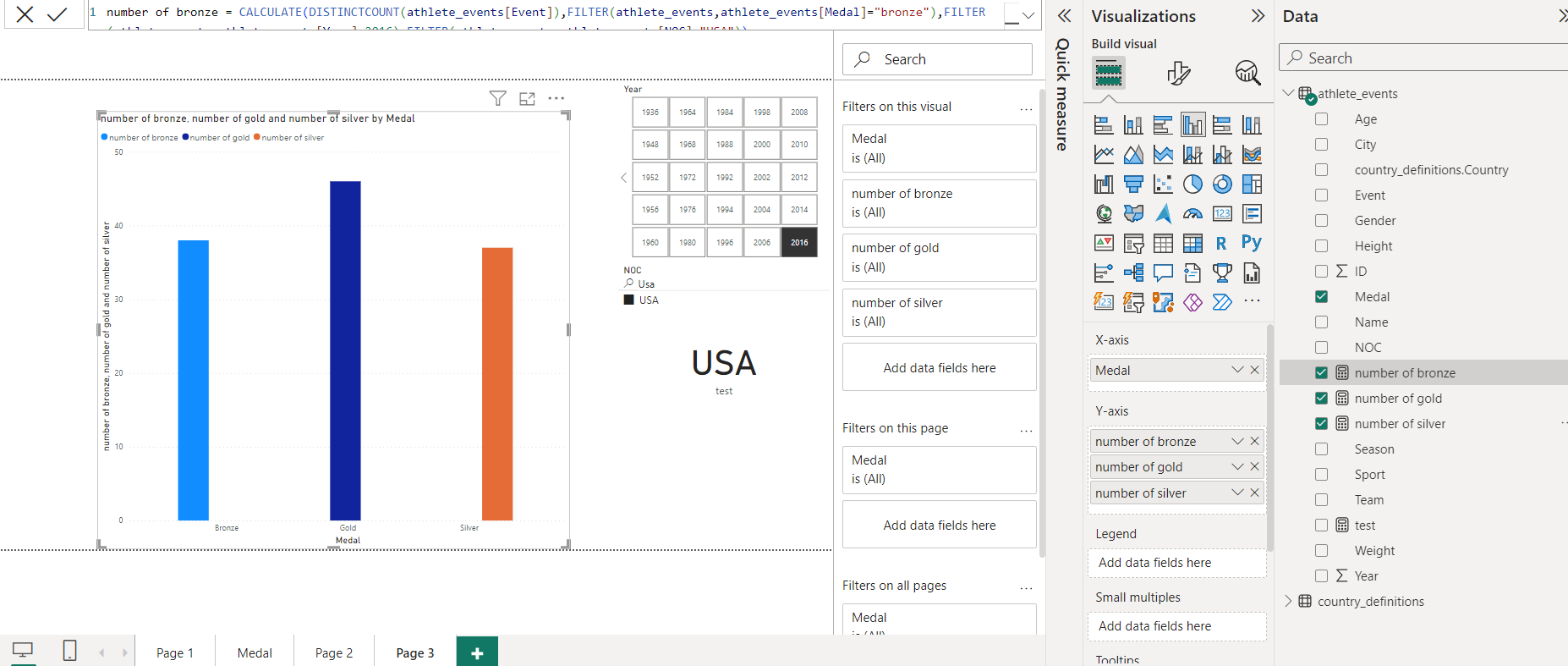The image size is (1568, 666).
Task: Select the pie chart visualization
Action: 1192,184
